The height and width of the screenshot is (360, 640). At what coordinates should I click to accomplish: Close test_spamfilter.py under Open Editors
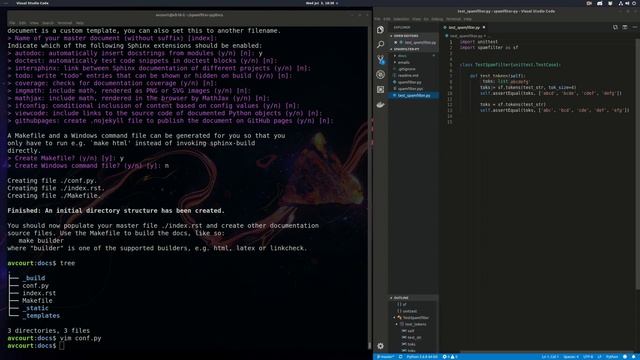click(x=396, y=42)
